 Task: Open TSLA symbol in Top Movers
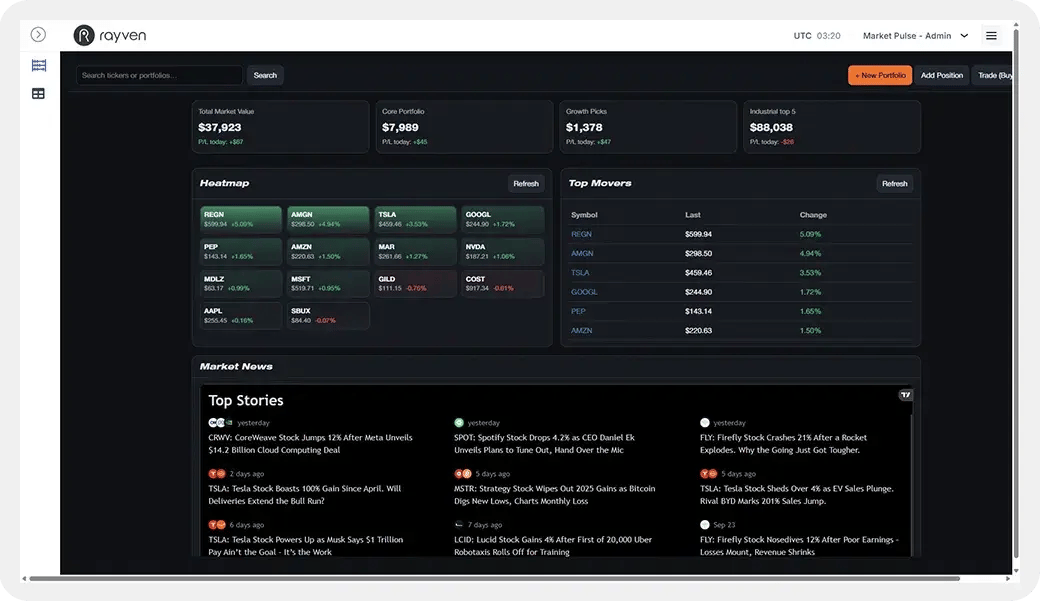pyautogui.click(x=580, y=273)
